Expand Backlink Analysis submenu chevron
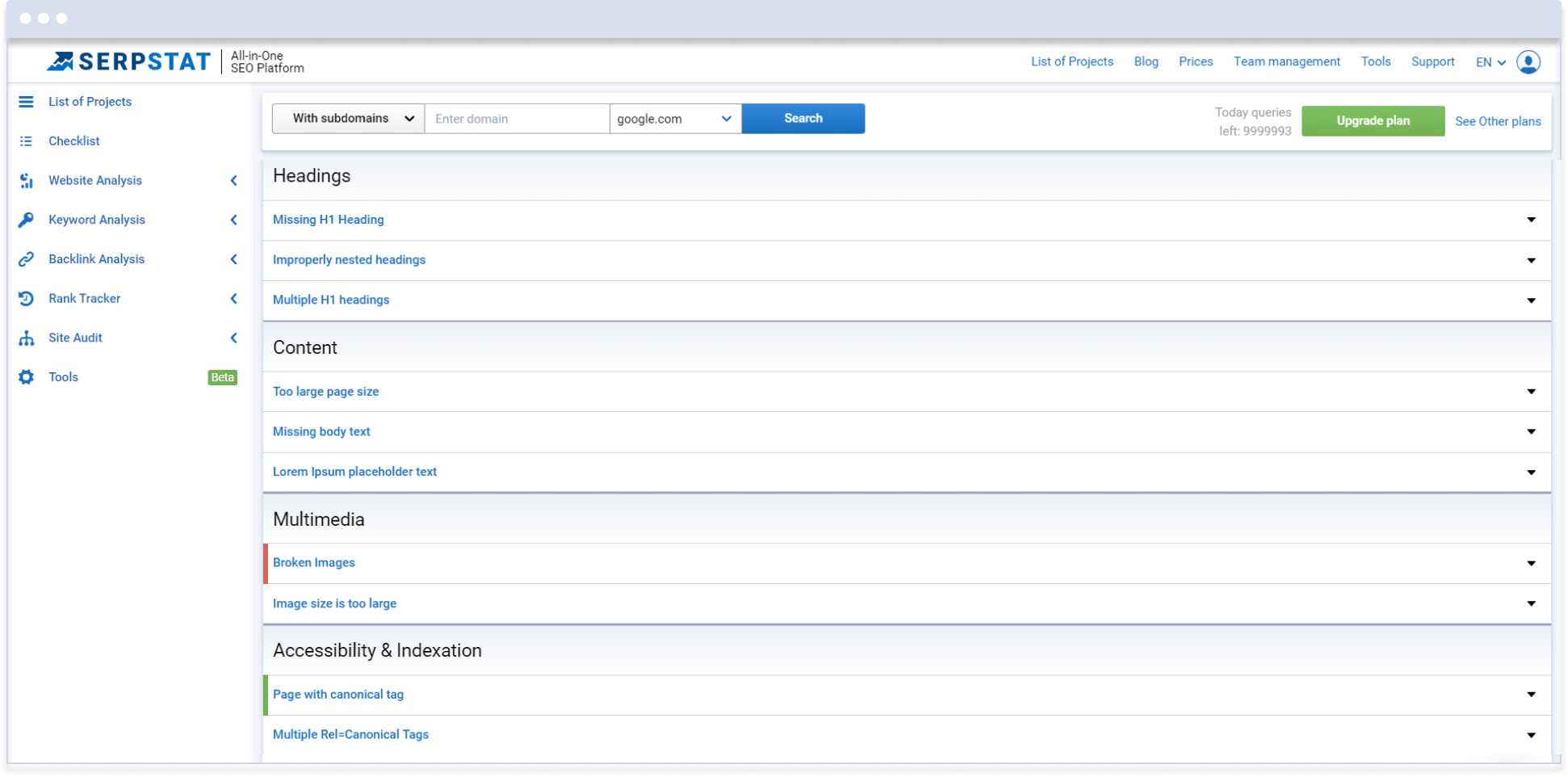 point(233,259)
